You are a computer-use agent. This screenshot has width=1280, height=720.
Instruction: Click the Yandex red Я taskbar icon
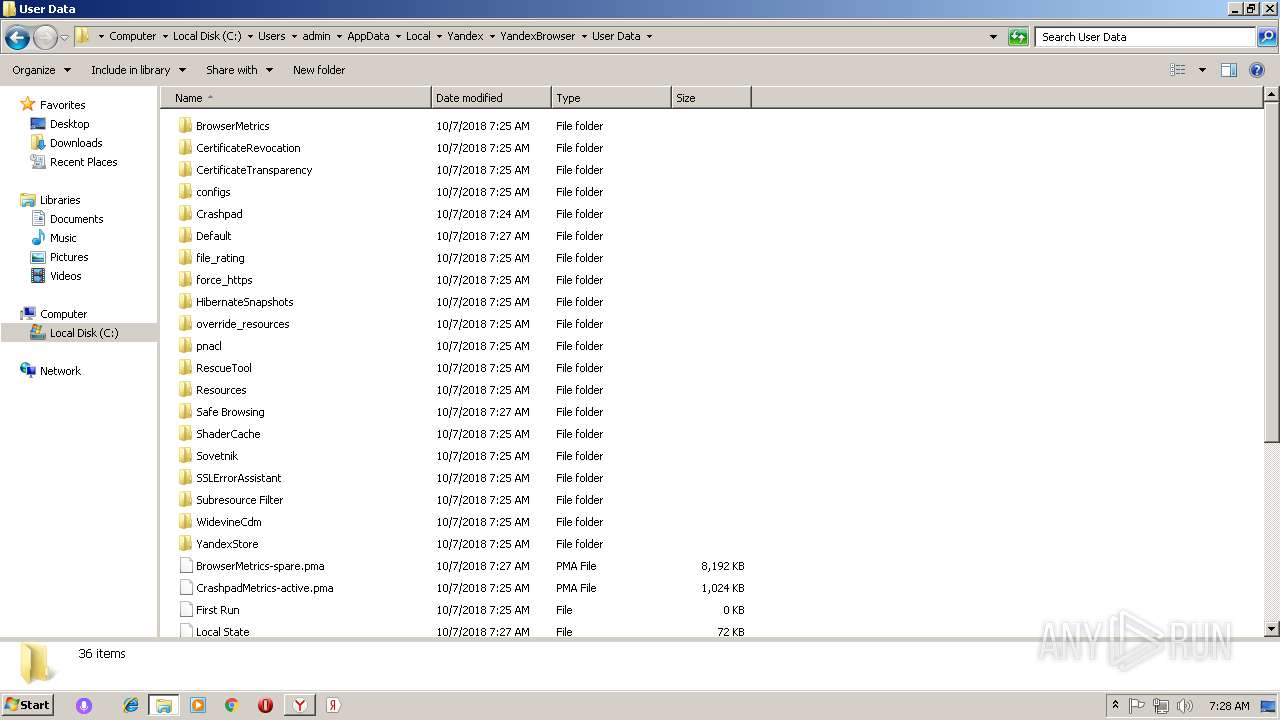tap(333, 705)
